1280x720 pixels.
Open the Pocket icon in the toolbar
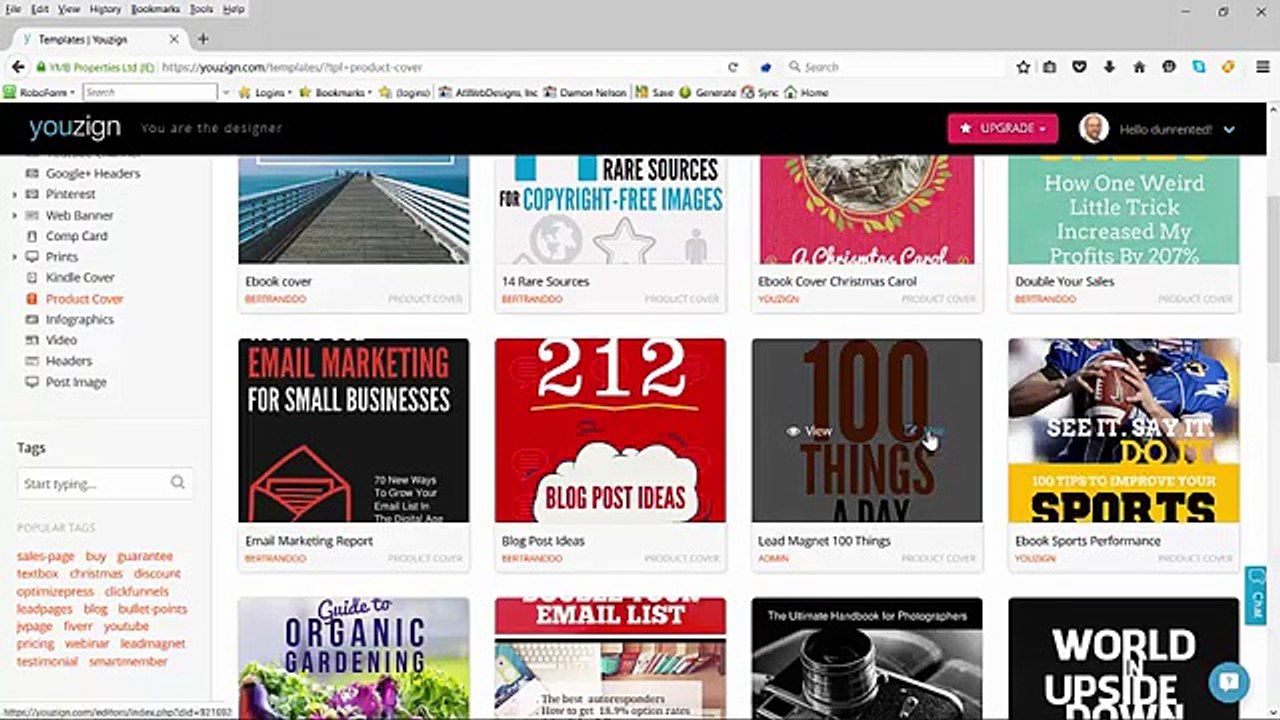coord(1079,67)
